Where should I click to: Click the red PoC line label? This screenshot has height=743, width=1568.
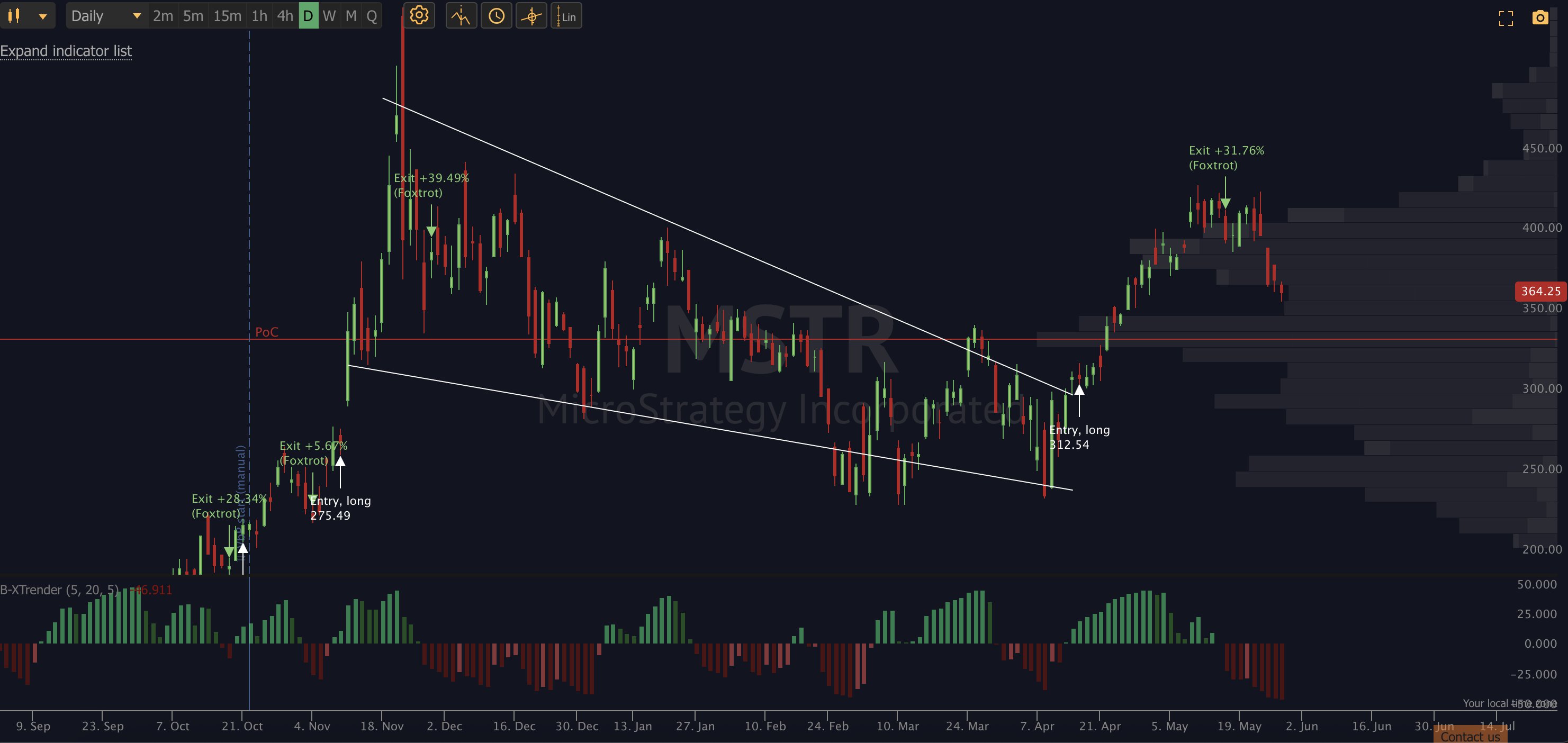point(267,332)
